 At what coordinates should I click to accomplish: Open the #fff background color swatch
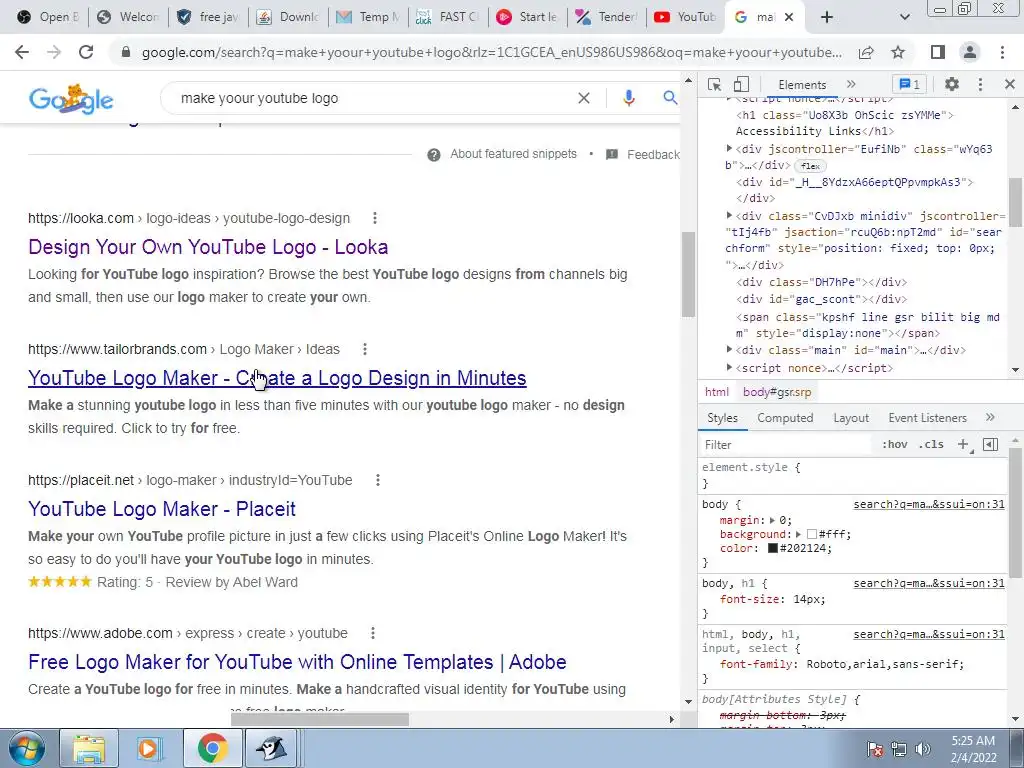point(812,534)
